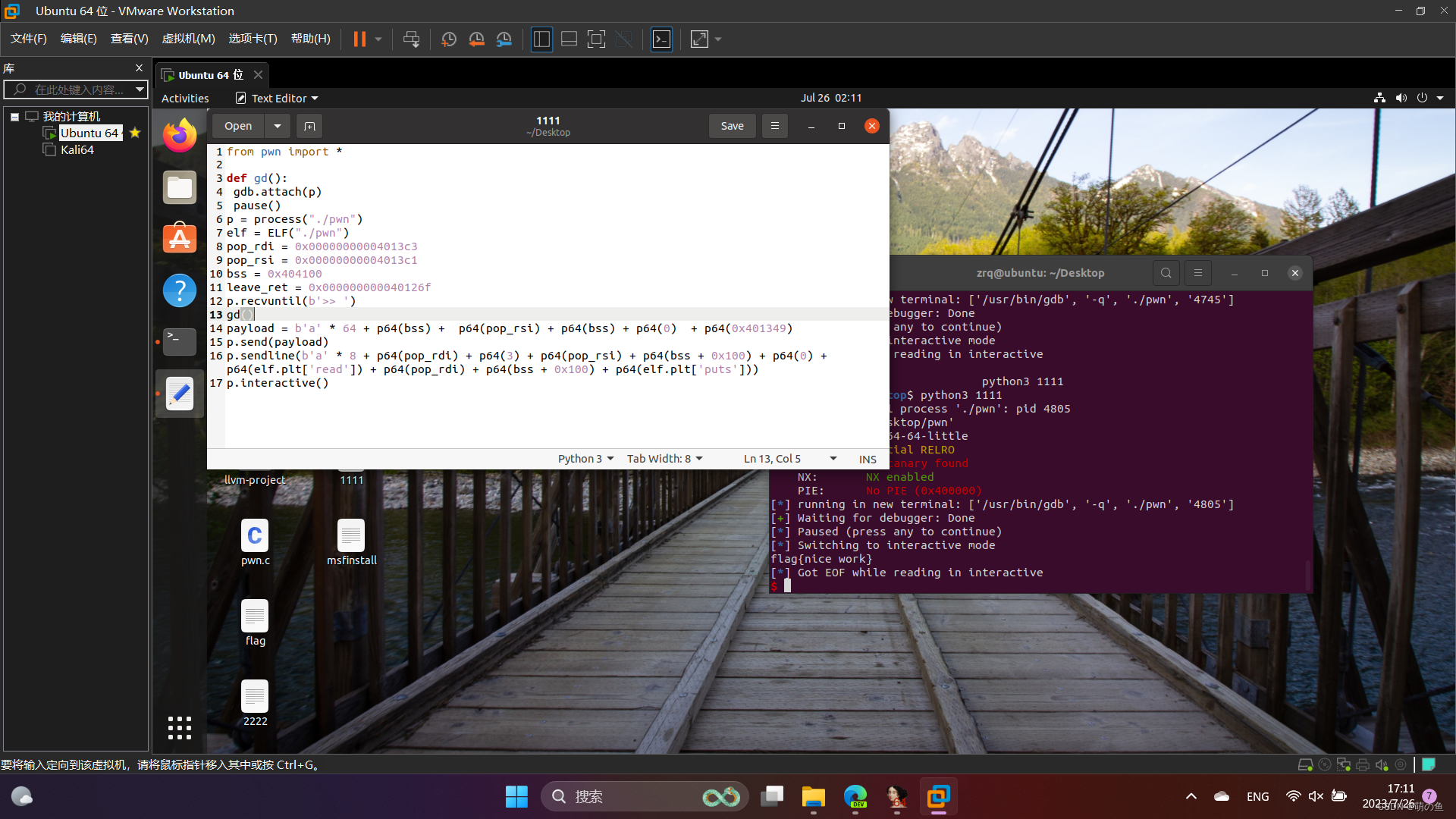The height and width of the screenshot is (819, 1456).
Task: Select the Ubuntu 64 位 tab
Action: click(x=205, y=75)
